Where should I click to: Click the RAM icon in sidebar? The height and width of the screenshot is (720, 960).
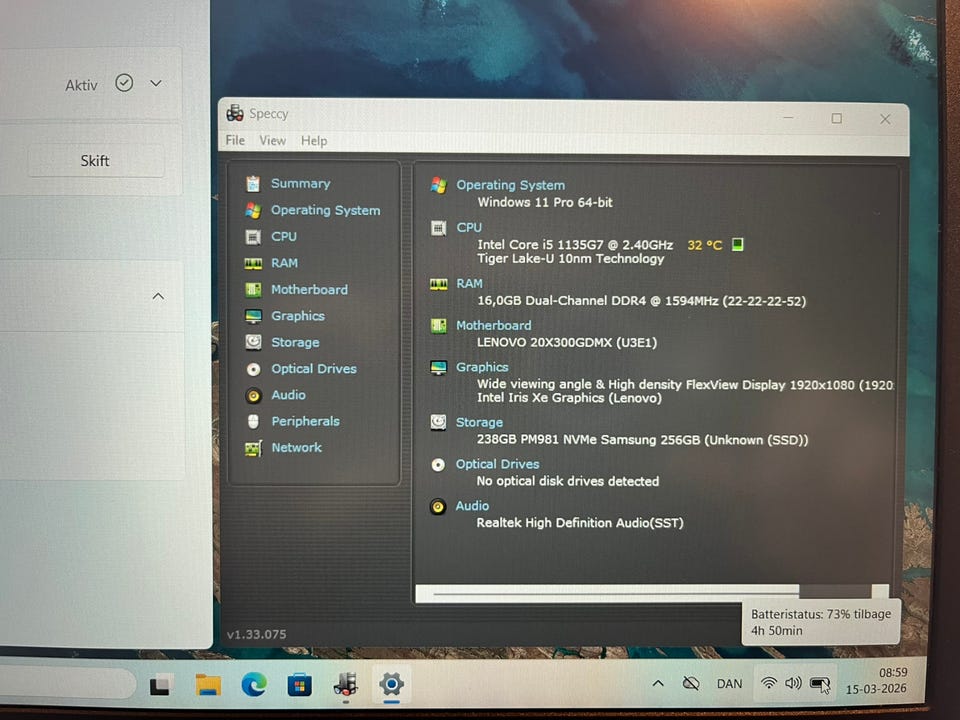click(253, 263)
